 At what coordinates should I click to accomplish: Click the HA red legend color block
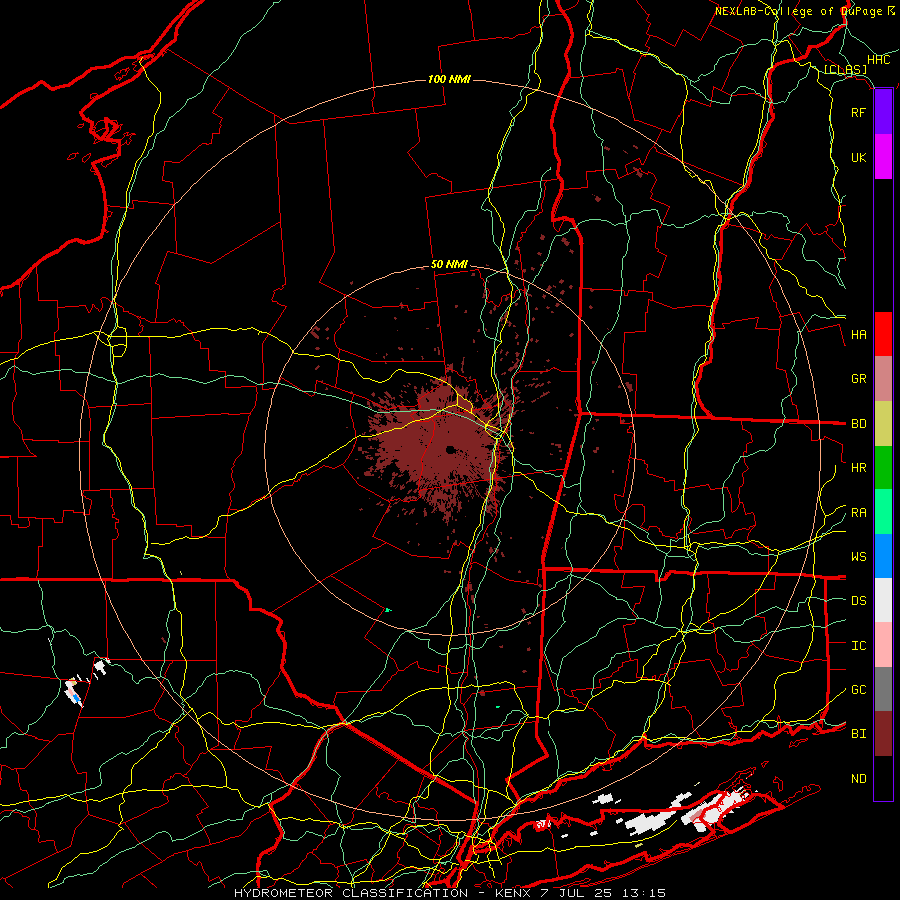click(x=883, y=334)
